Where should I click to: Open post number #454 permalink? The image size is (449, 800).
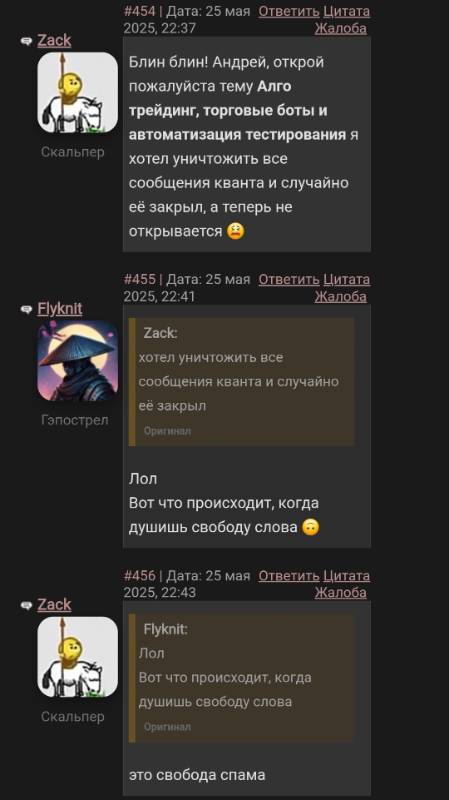[139, 11]
